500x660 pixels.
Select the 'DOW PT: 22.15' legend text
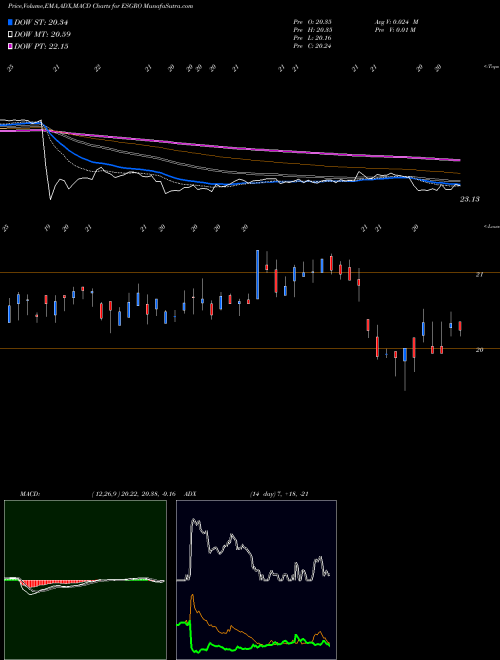41,46
